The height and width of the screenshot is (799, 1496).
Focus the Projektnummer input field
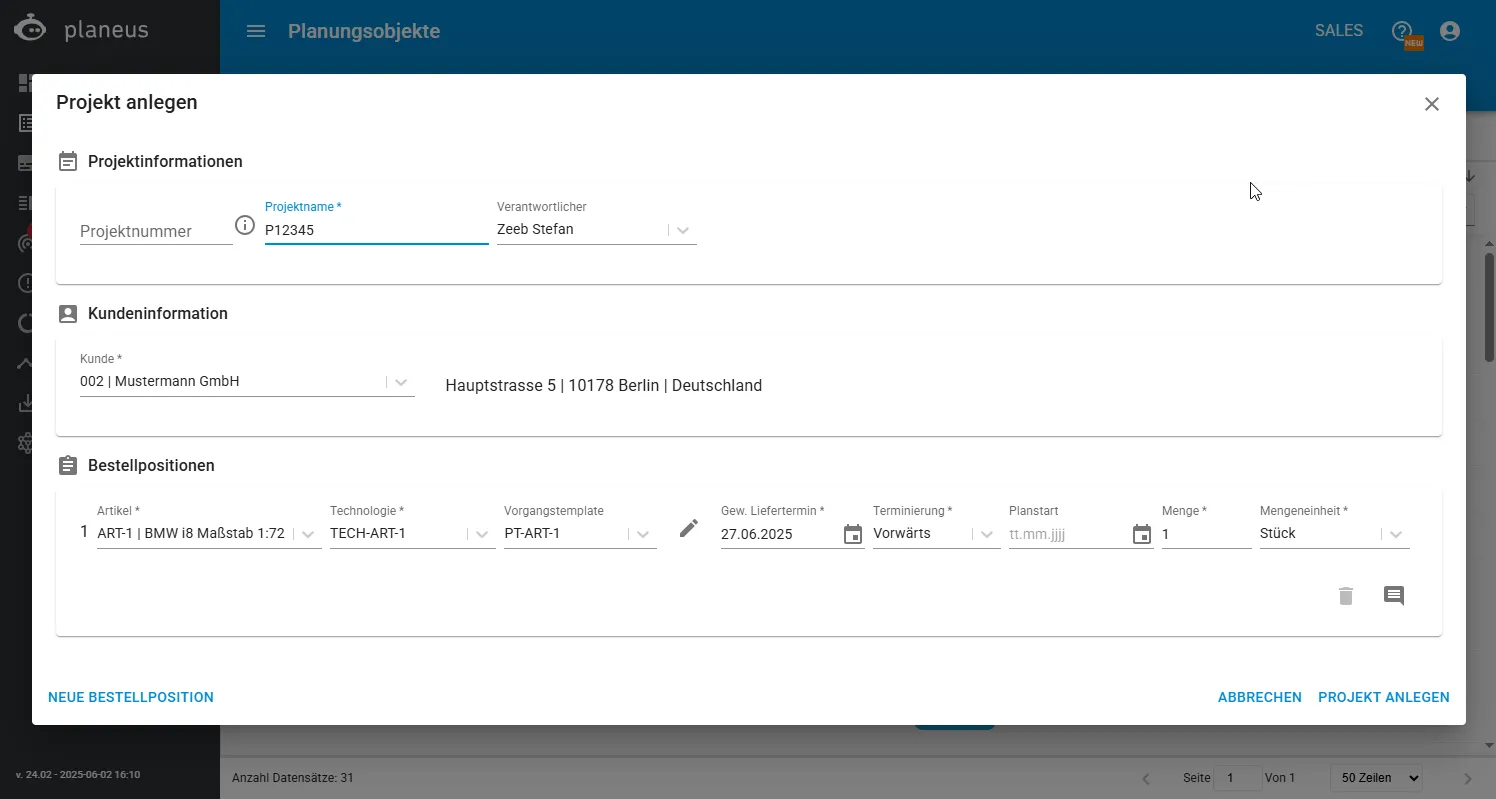[156, 231]
